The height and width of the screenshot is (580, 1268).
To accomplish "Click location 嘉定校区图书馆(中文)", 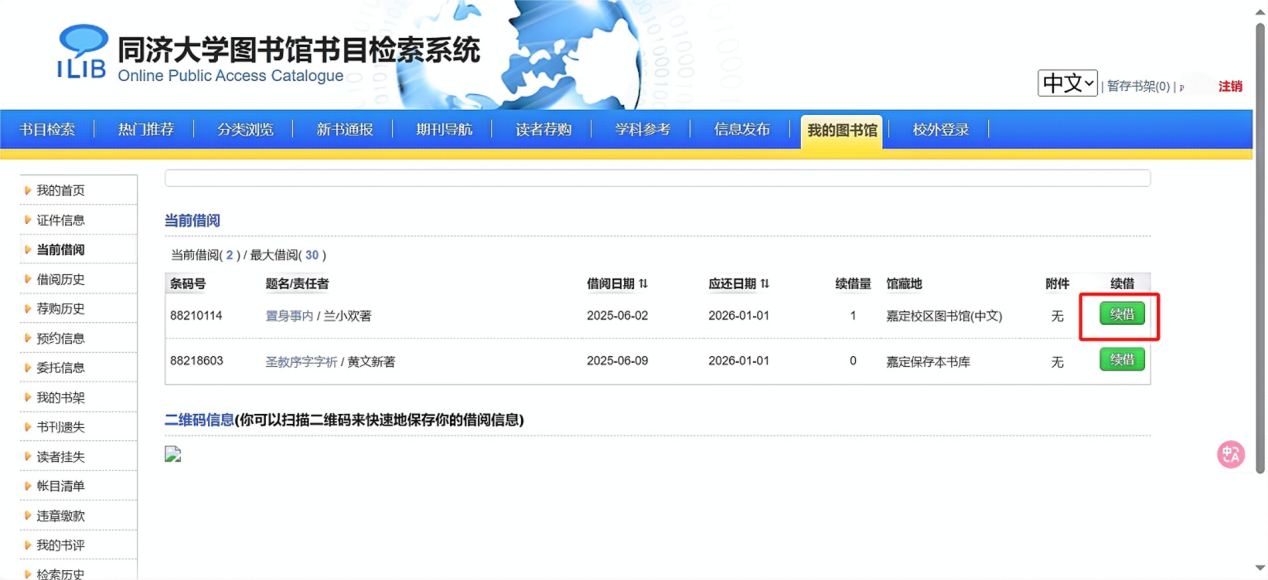I will pyautogui.click(x=944, y=316).
